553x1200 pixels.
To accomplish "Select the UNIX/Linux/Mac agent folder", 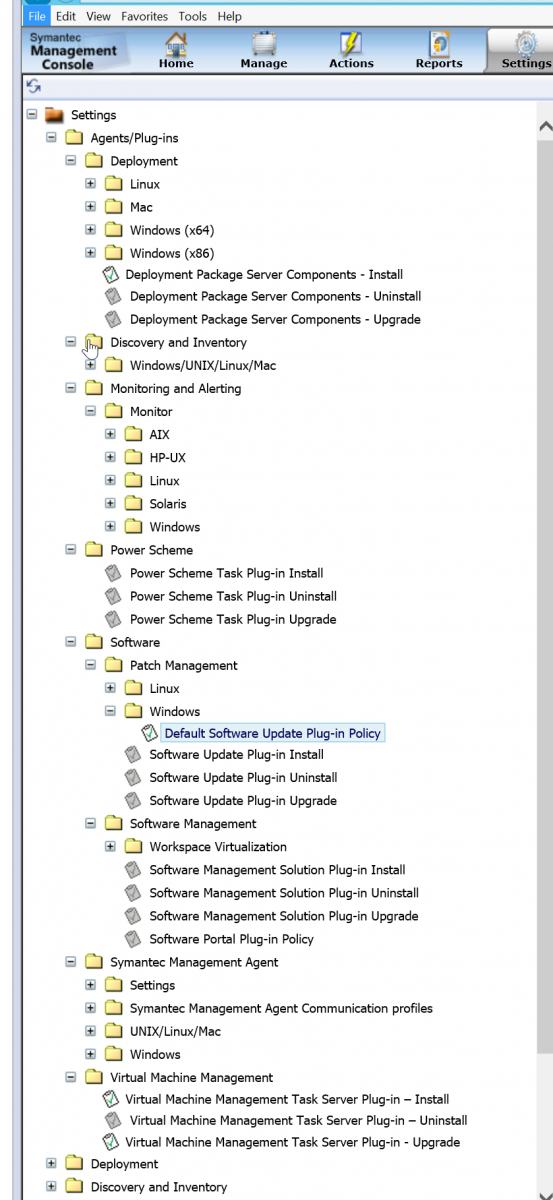I will 175,1031.
